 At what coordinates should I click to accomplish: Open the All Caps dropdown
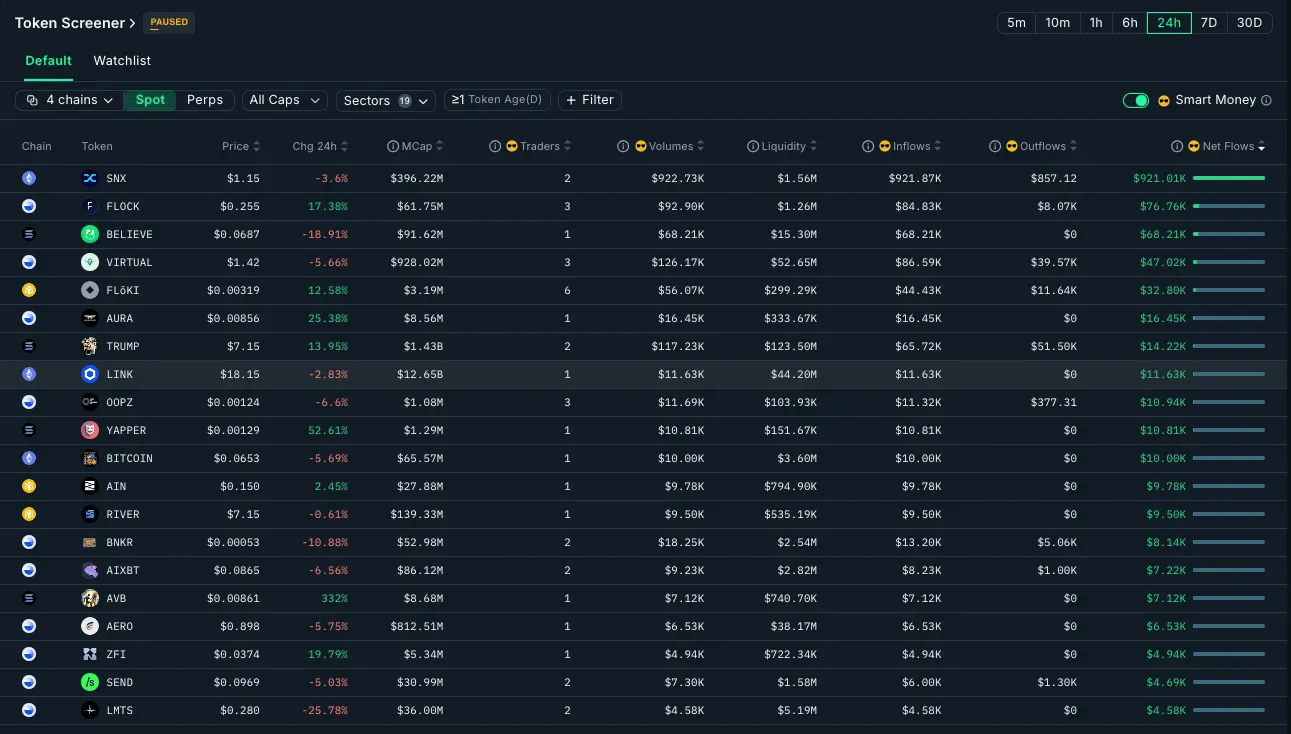point(285,100)
